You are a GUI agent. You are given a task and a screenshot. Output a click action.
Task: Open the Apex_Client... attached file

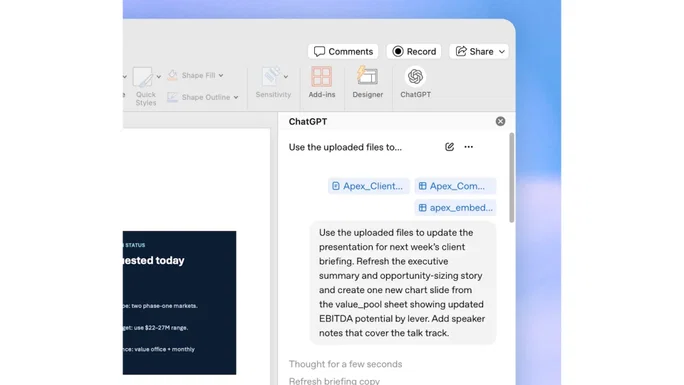tap(369, 186)
